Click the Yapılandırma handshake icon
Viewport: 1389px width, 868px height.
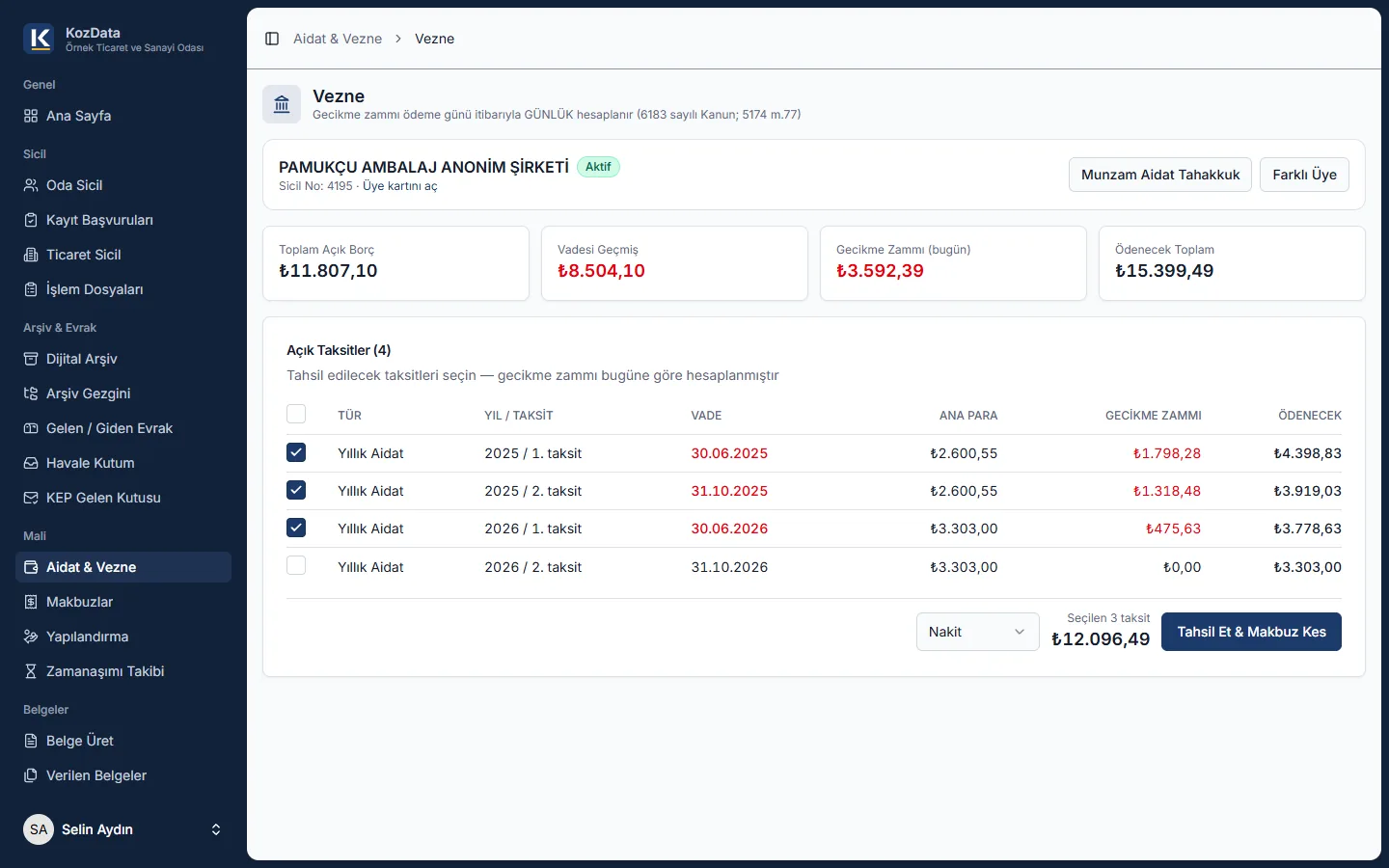point(31,637)
